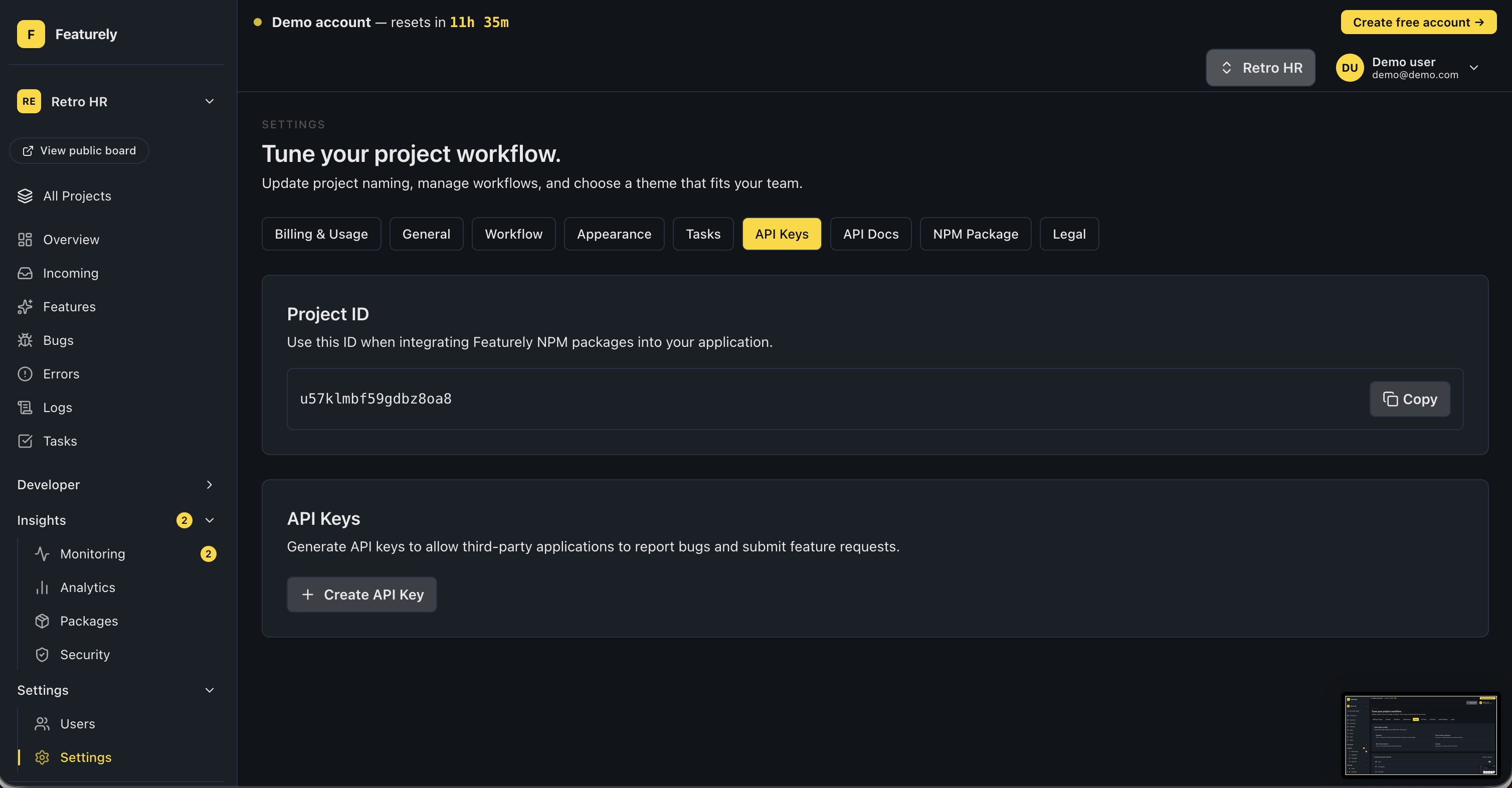Select the Appearance tab
The width and height of the screenshot is (1512, 788).
pyautogui.click(x=614, y=234)
